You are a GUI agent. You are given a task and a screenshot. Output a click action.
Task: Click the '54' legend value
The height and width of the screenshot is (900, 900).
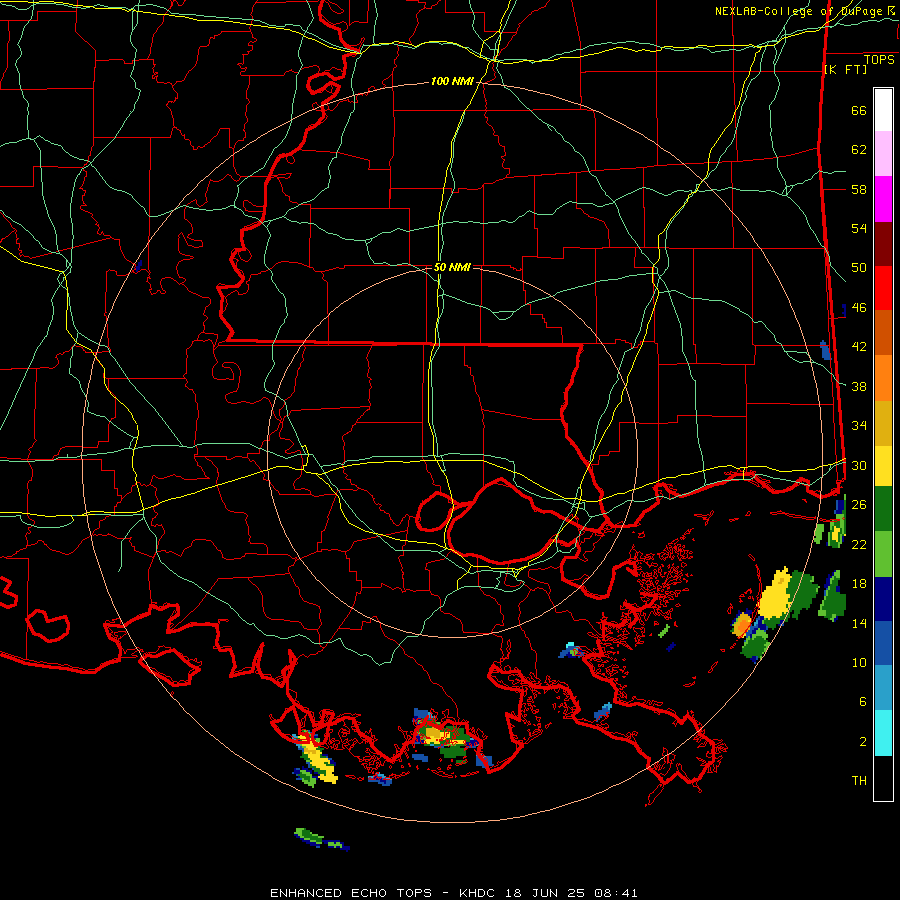(x=859, y=228)
